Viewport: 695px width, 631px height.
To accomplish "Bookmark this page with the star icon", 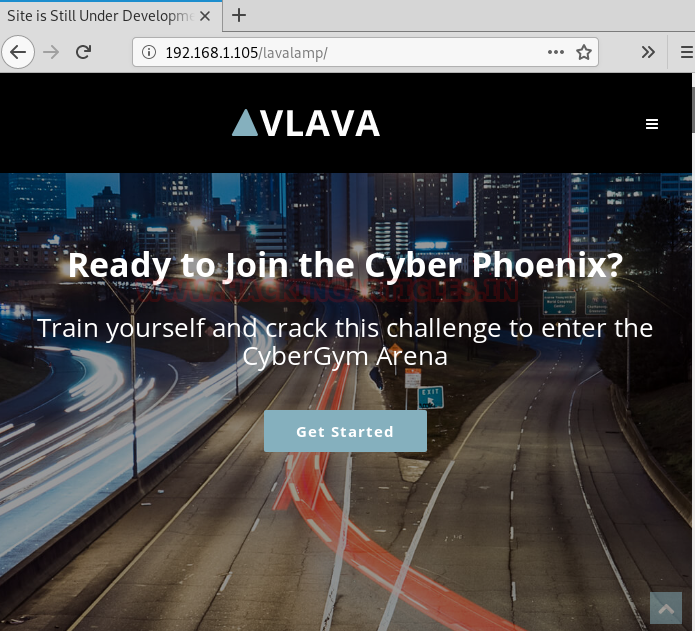I will point(584,52).
